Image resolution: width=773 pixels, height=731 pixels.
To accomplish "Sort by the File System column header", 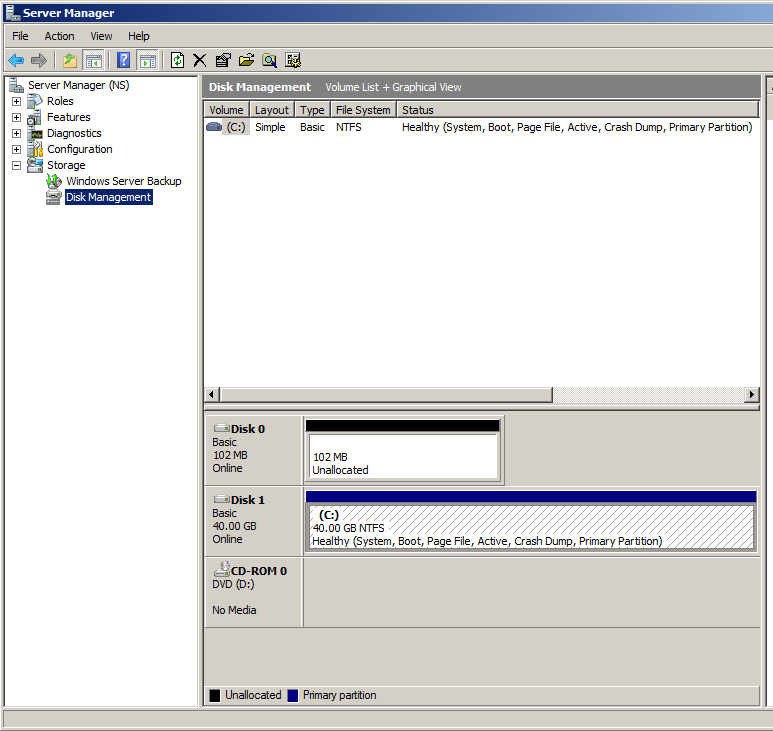I will (x=363, y=109).
